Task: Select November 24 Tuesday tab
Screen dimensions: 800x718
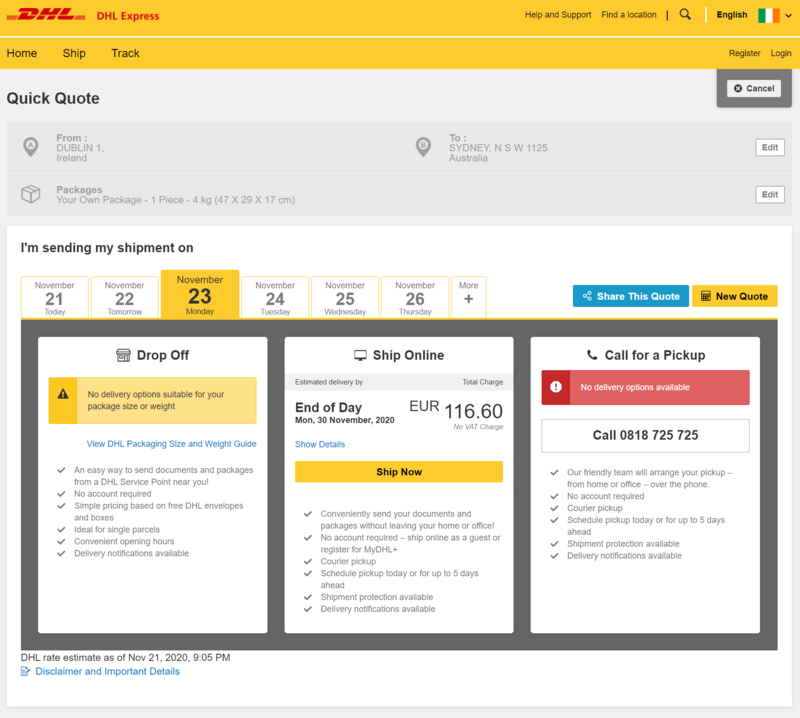Action: 275,298
